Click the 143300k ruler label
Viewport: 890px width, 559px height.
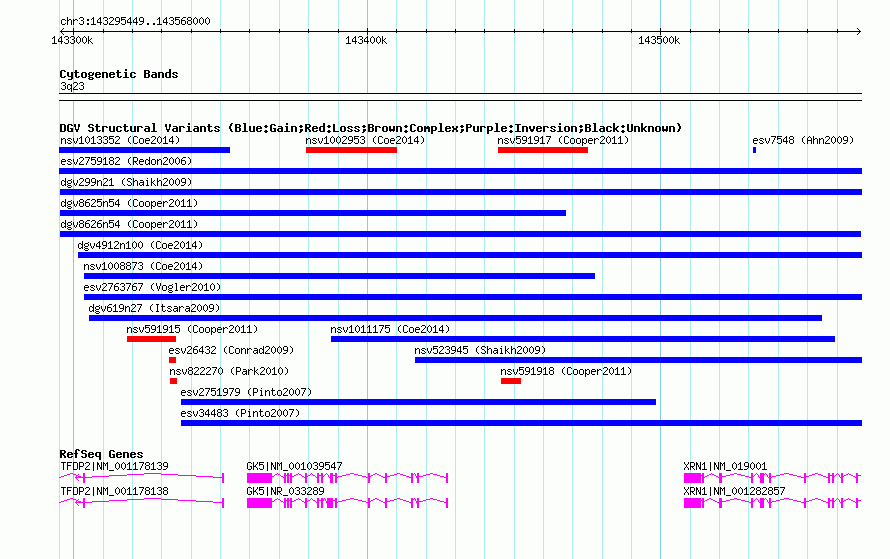pos(72,40)
